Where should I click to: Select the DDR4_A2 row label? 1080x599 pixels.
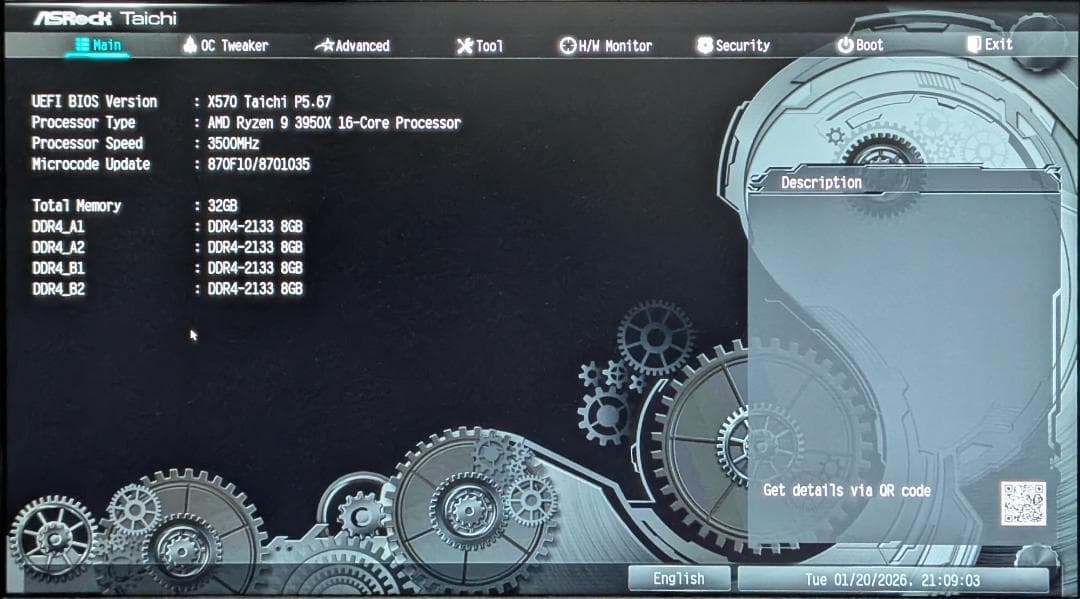point(59,247)
